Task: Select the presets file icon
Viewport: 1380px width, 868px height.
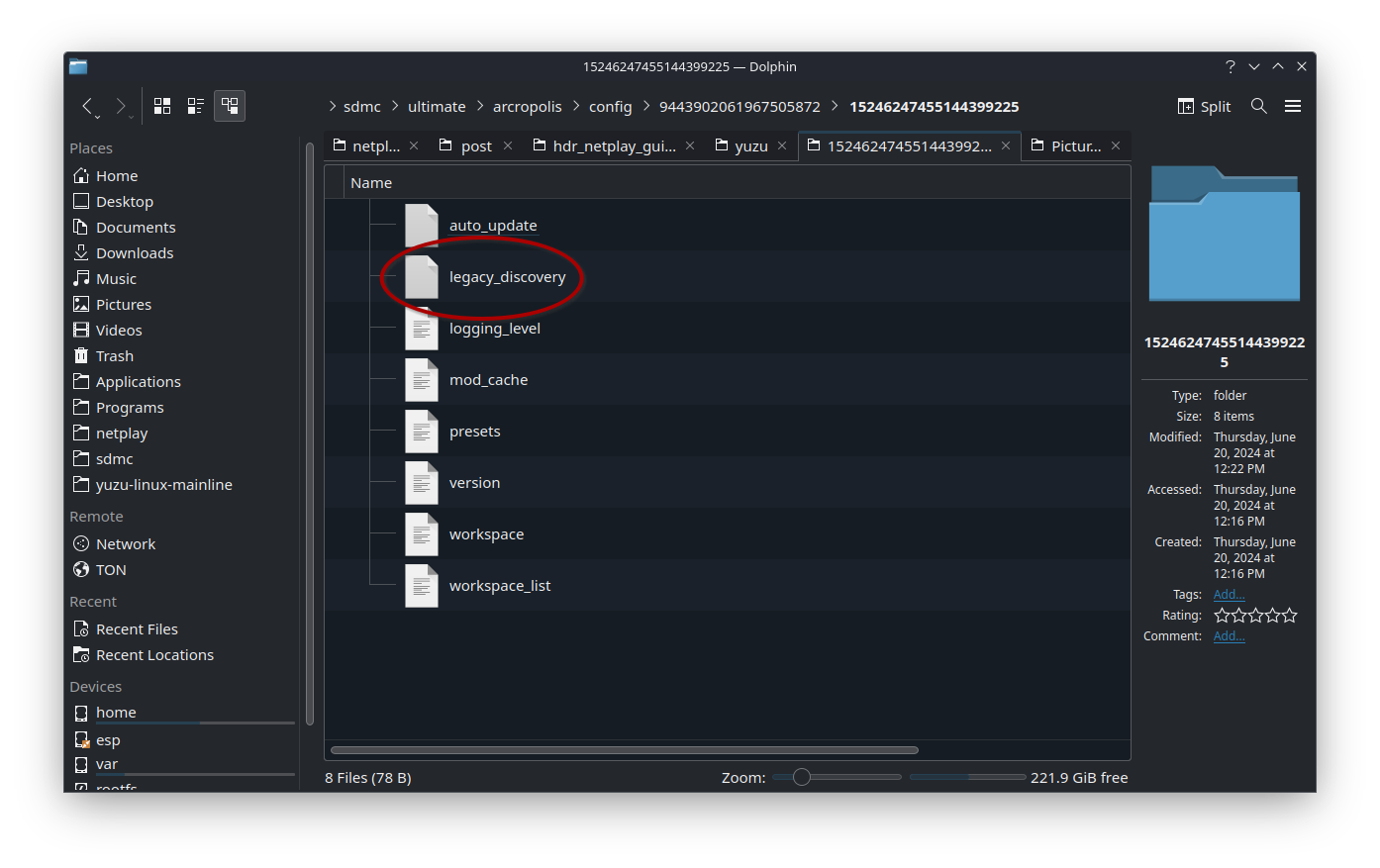Action: 422,431
